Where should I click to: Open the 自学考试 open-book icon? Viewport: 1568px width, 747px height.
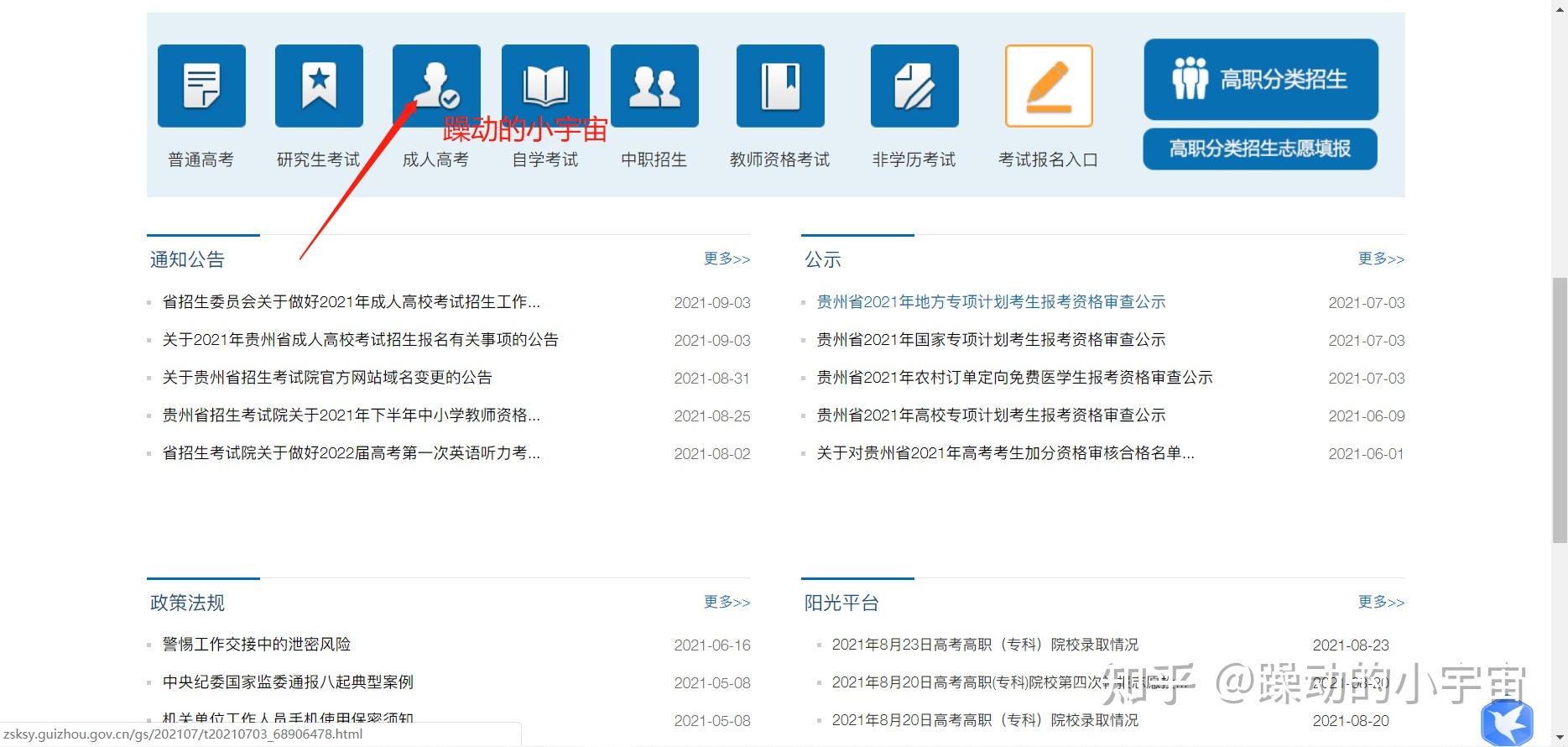(545, 86)
